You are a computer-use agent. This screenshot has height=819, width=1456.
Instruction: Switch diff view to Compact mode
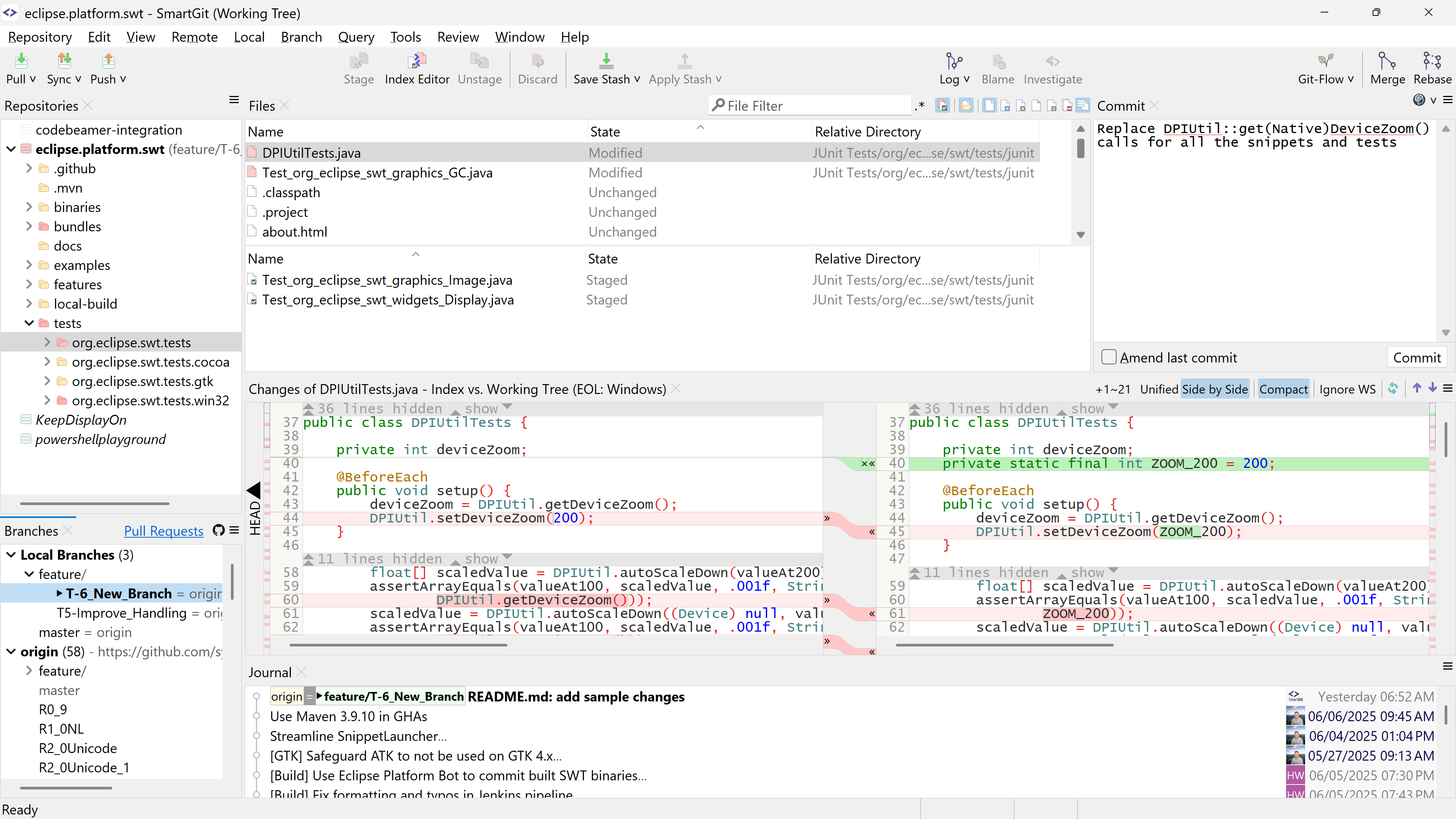pos(1283,388)
